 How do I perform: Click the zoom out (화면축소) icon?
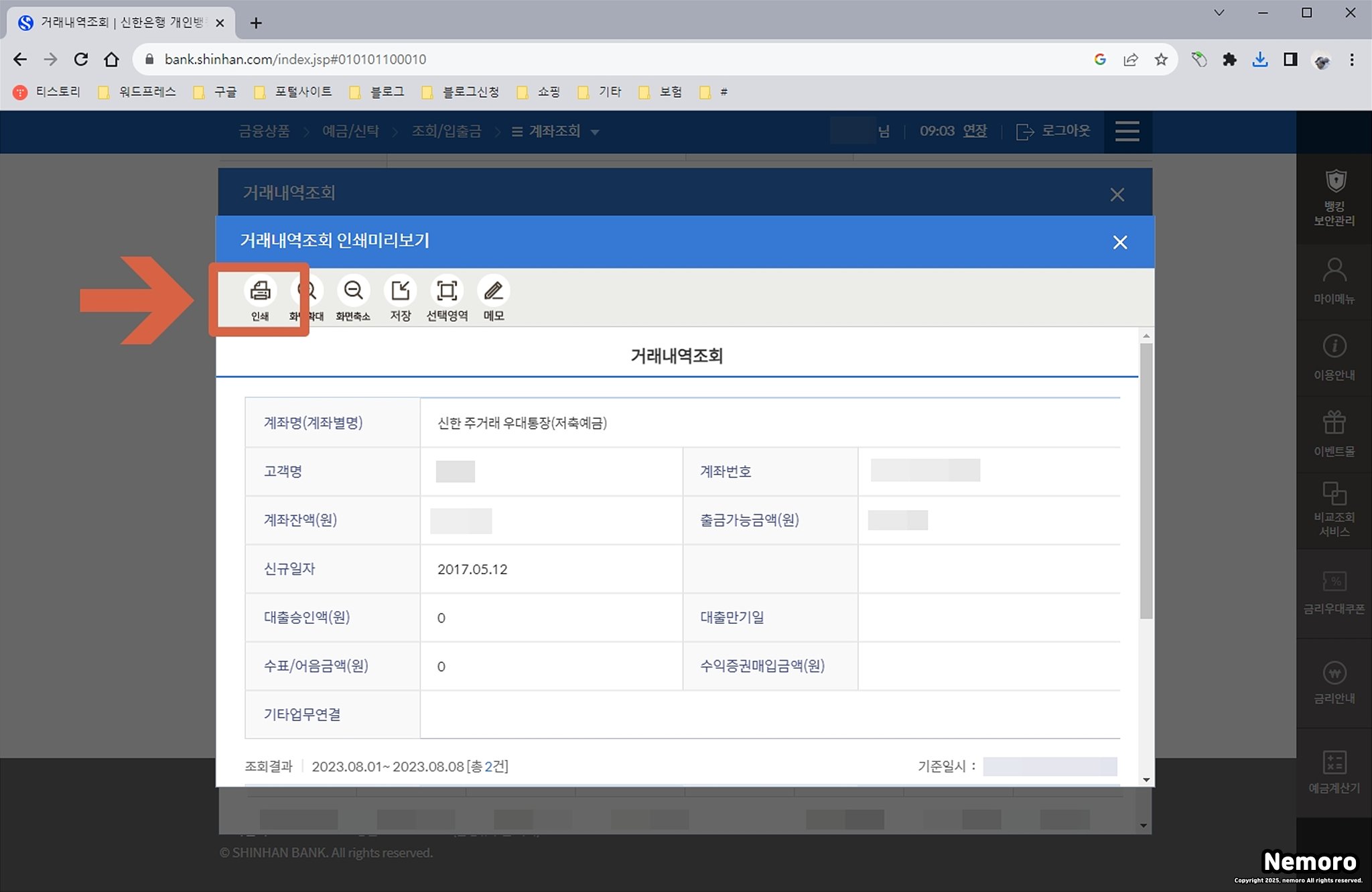tap(353, 291)
